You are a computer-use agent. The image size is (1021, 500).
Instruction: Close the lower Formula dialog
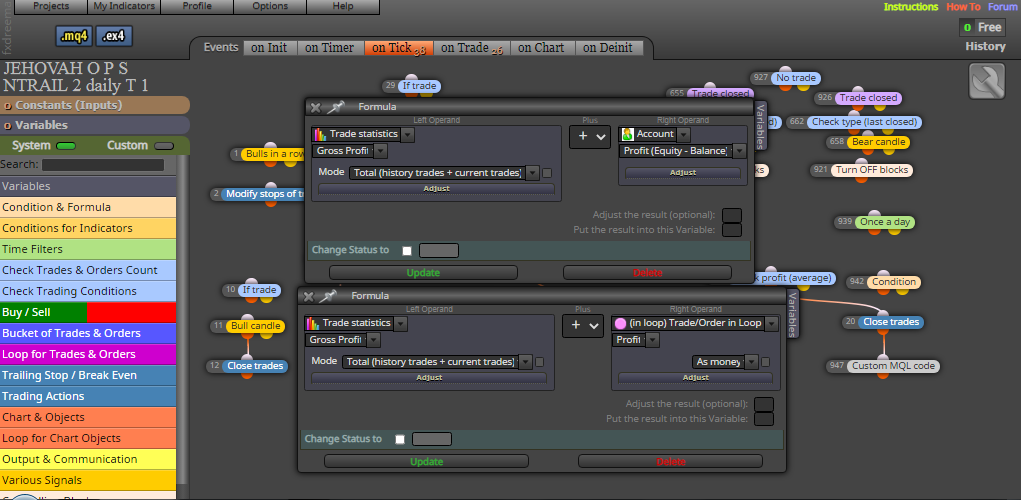pyautogui.click(x=309, y=296)
